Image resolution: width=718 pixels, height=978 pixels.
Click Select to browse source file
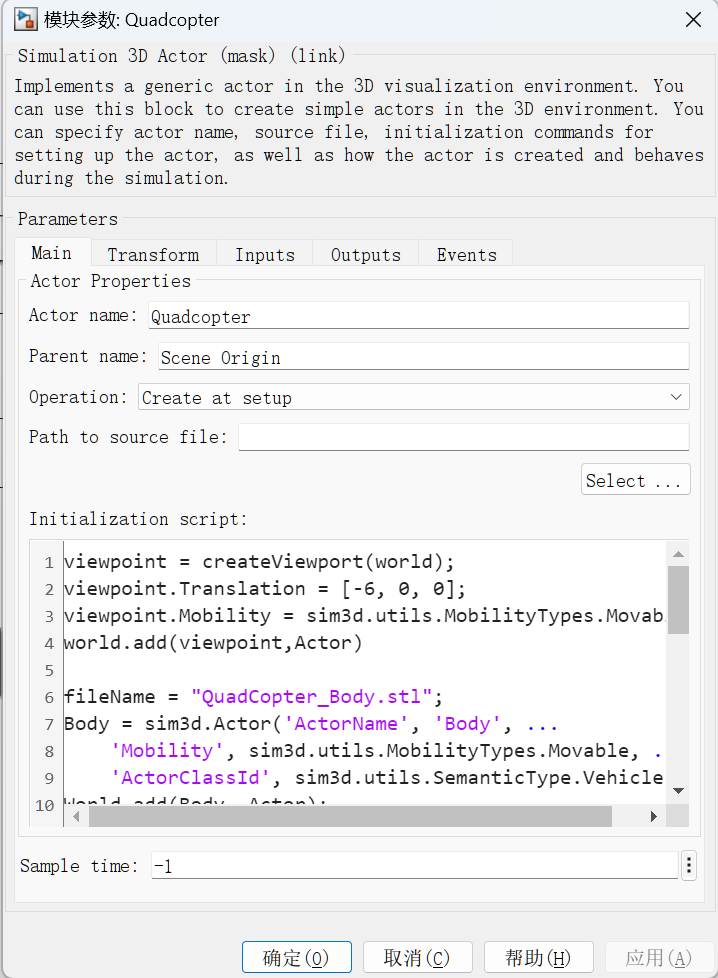(x=635, y=481)
